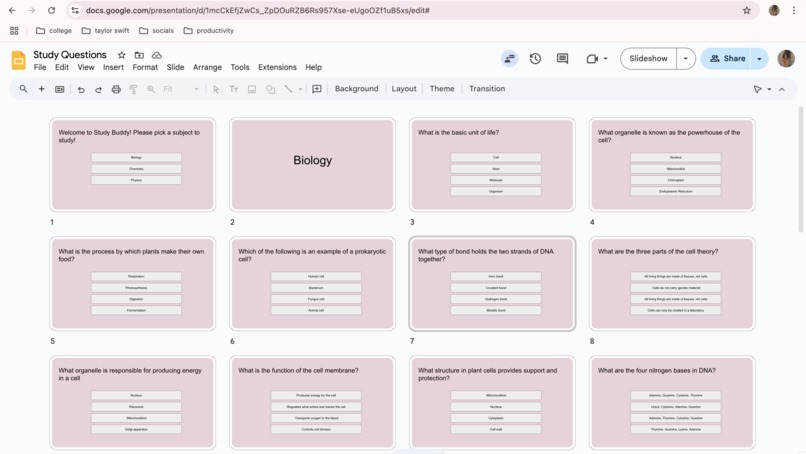Open the Google account avatar
The height and width of the screenshot is (454, 806).
coord(786,59)
